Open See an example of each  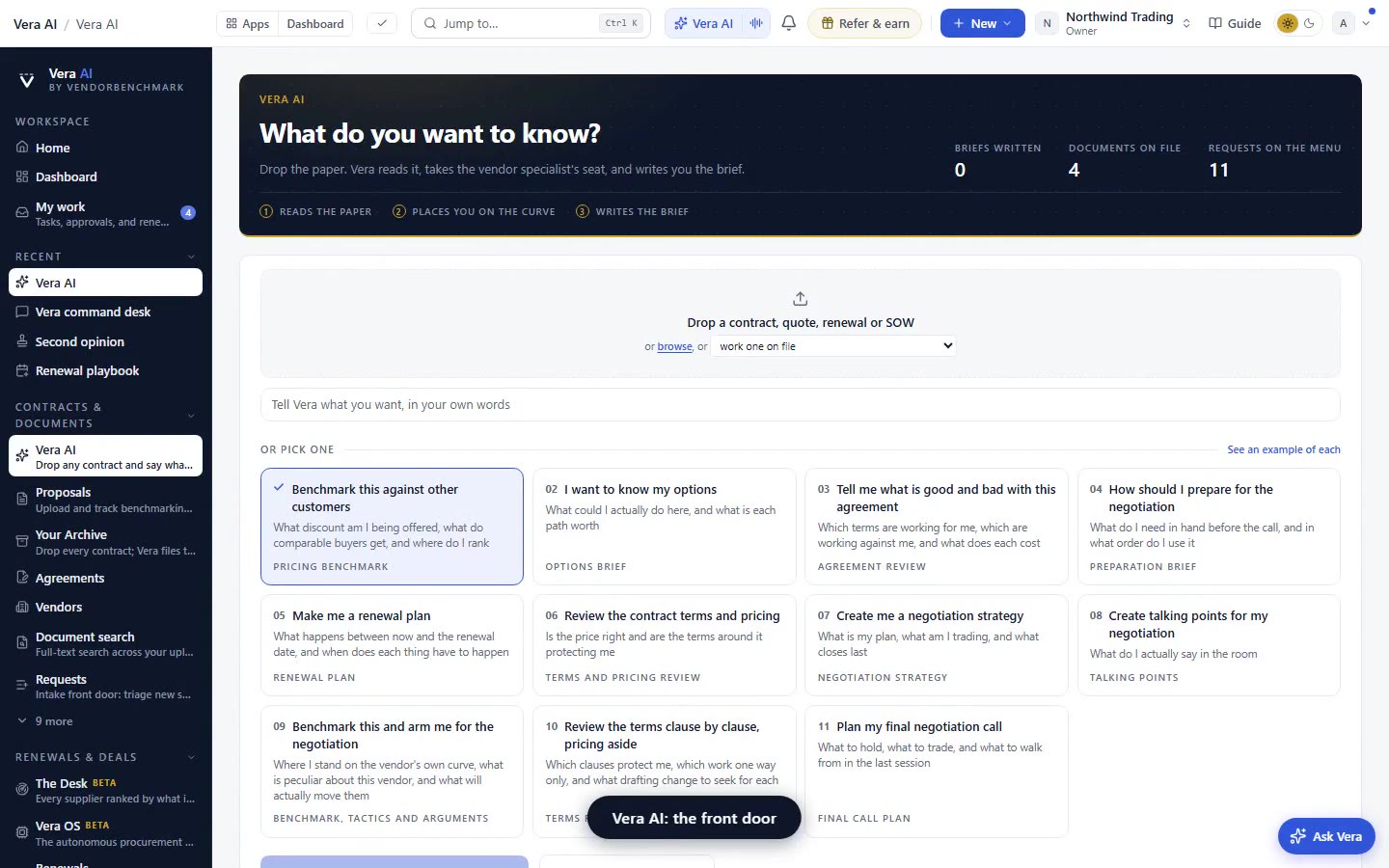click(x=1283, y=449)
